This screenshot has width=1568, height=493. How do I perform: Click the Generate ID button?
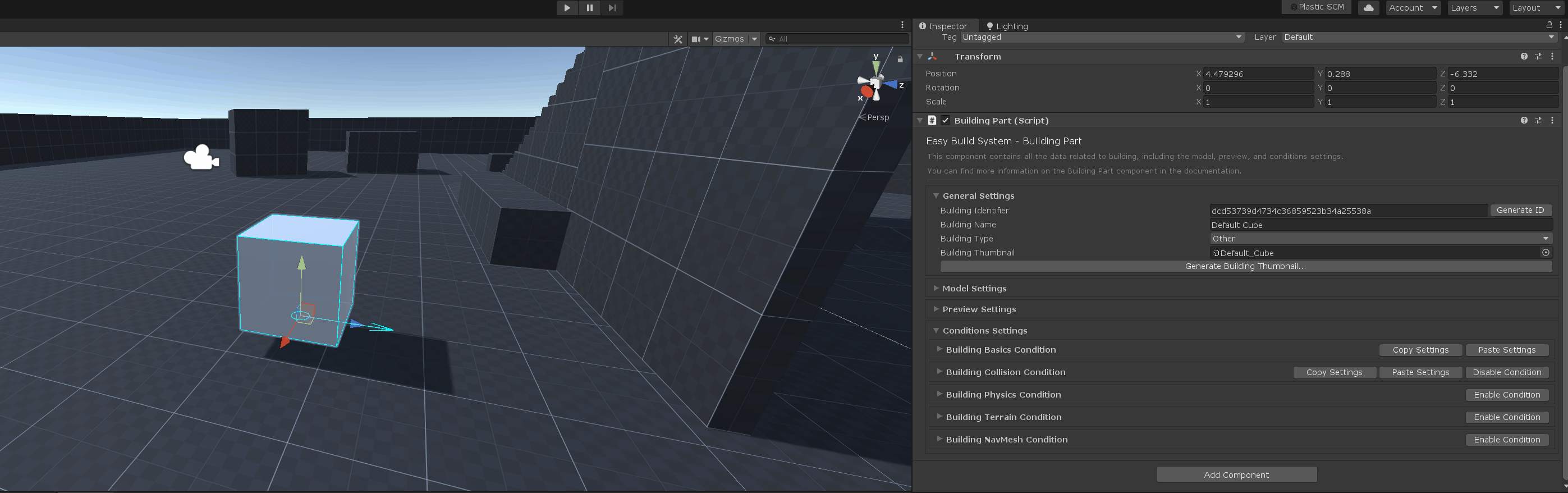pyautogui.click(x=1520, y=210)
